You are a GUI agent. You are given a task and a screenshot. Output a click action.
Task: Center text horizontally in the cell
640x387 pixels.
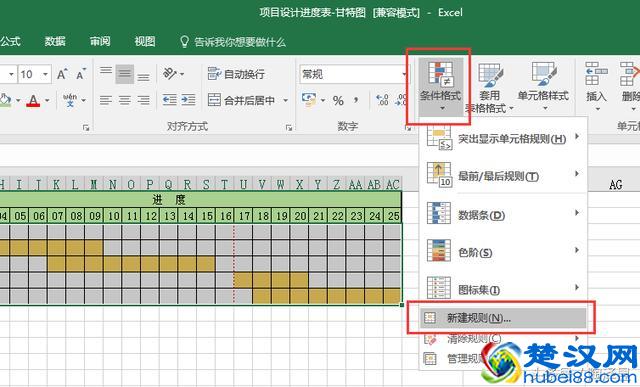pyautogui.click(x=125, y=100)
